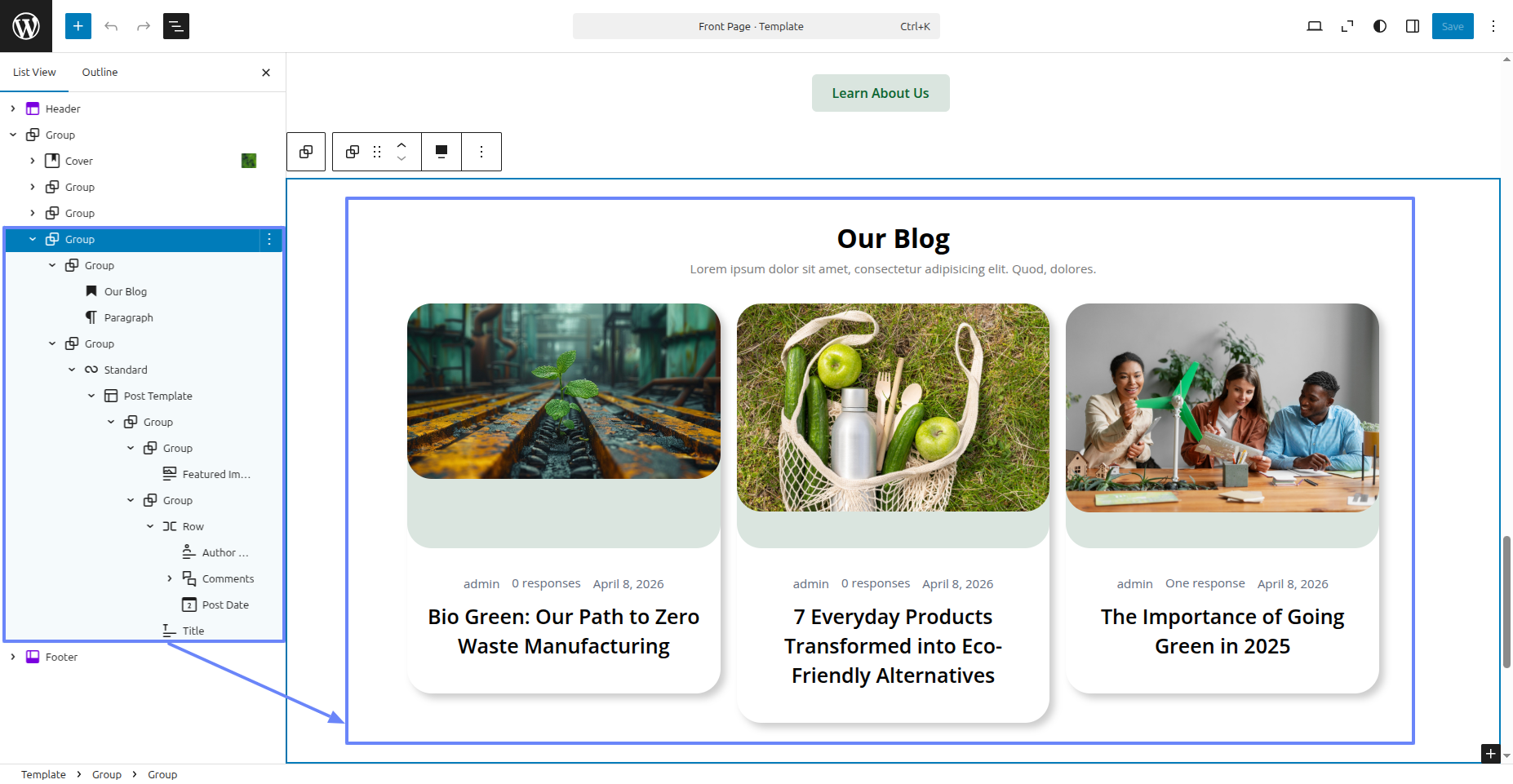Open the device preview (laptop) icon
The height and width of the screenshot is (784, 1513).
click(x=1314, y=26)
